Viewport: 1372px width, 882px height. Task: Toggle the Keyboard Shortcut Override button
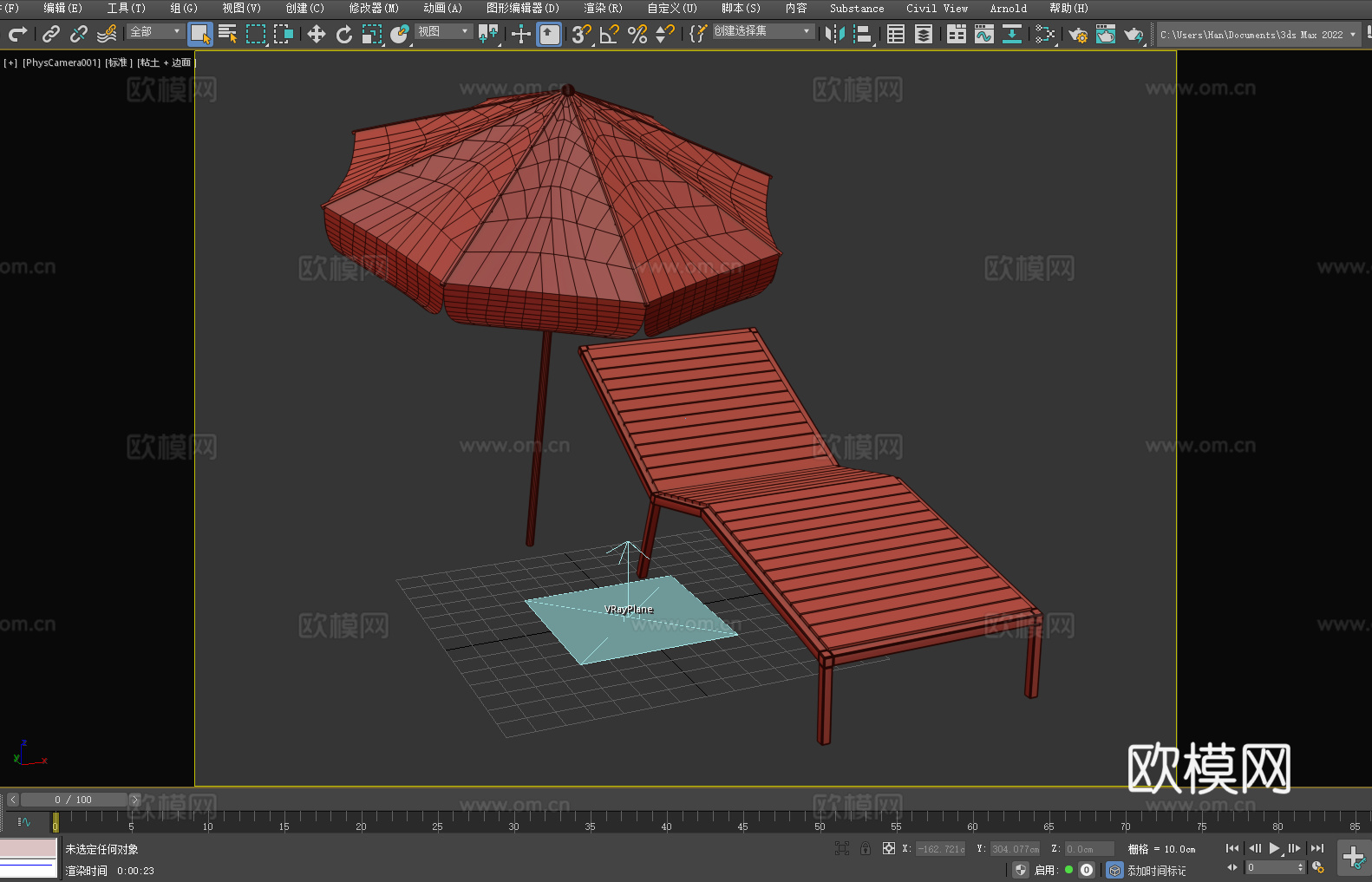click(549, 34)
